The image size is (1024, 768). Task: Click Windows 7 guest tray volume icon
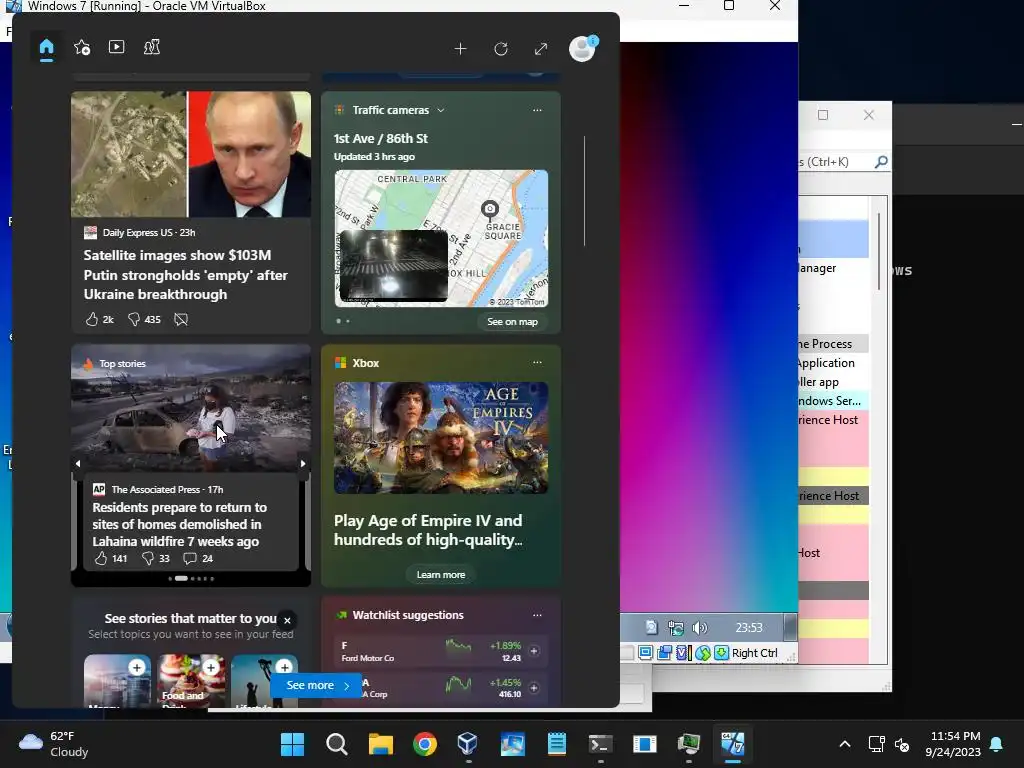point(699,628)
